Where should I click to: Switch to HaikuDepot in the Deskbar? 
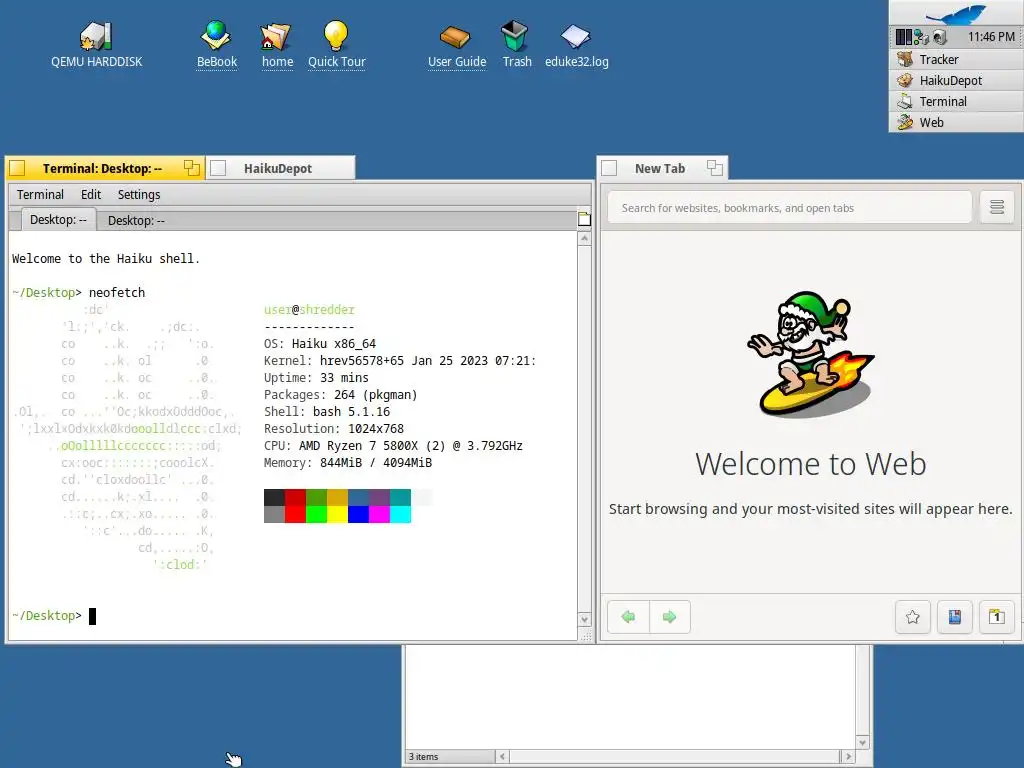click(956, 80)
